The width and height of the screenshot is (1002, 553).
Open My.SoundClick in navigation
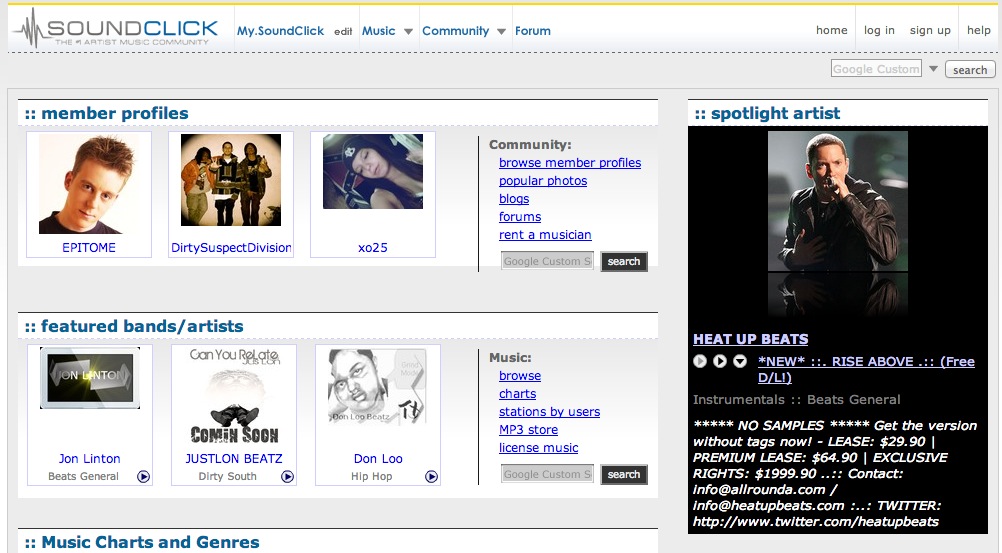coord(281,31)
